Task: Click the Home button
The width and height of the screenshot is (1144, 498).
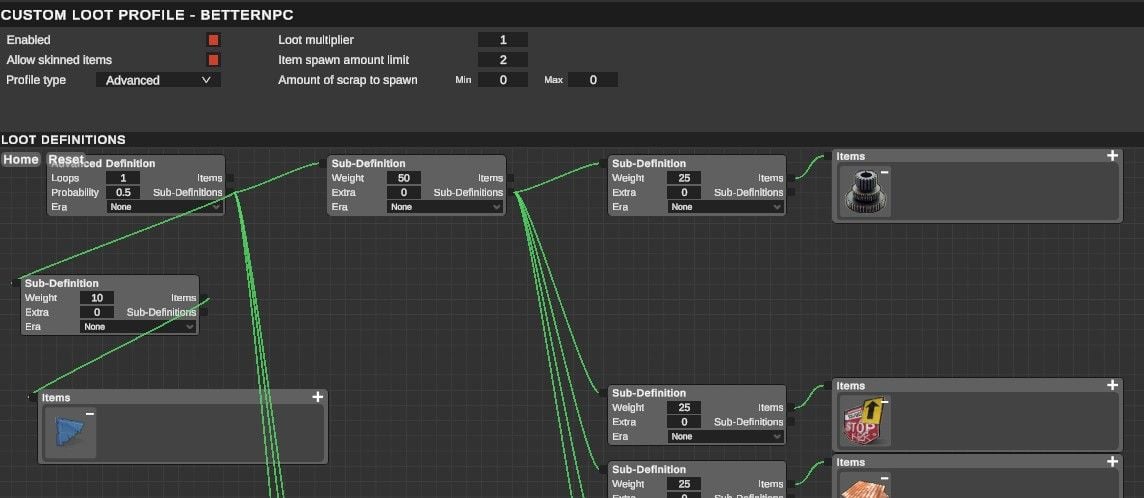Action: (21, 160)
